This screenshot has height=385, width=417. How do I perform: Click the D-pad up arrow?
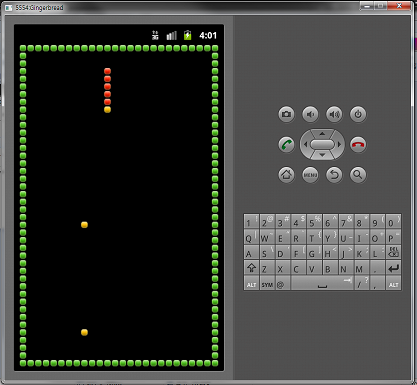(322, 133)
